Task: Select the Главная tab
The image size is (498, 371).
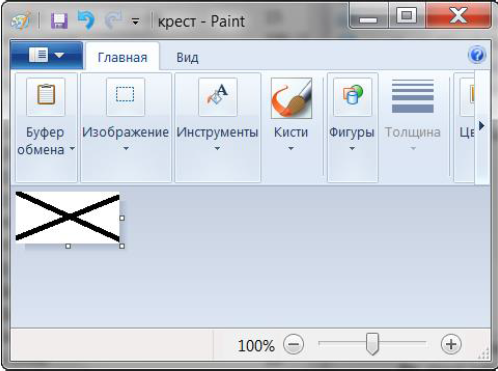Action: 122,57
